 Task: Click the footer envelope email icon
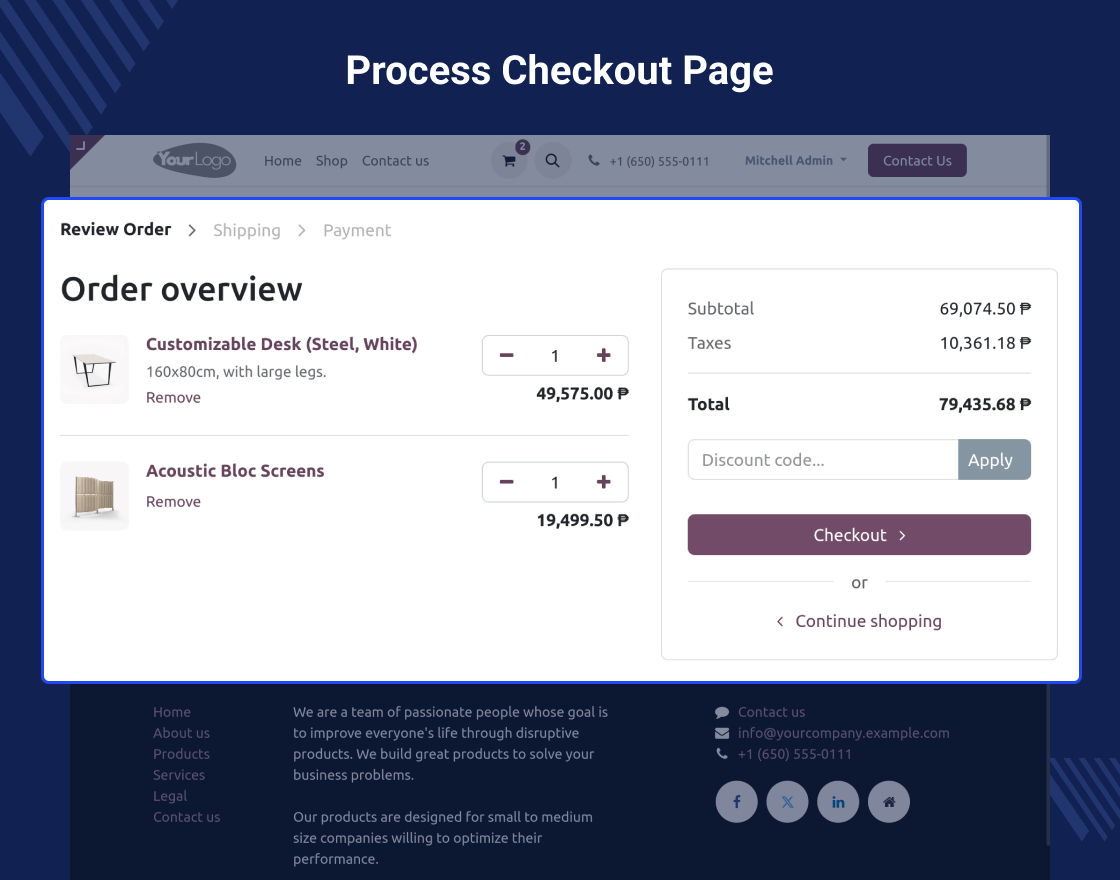point(721,733)
